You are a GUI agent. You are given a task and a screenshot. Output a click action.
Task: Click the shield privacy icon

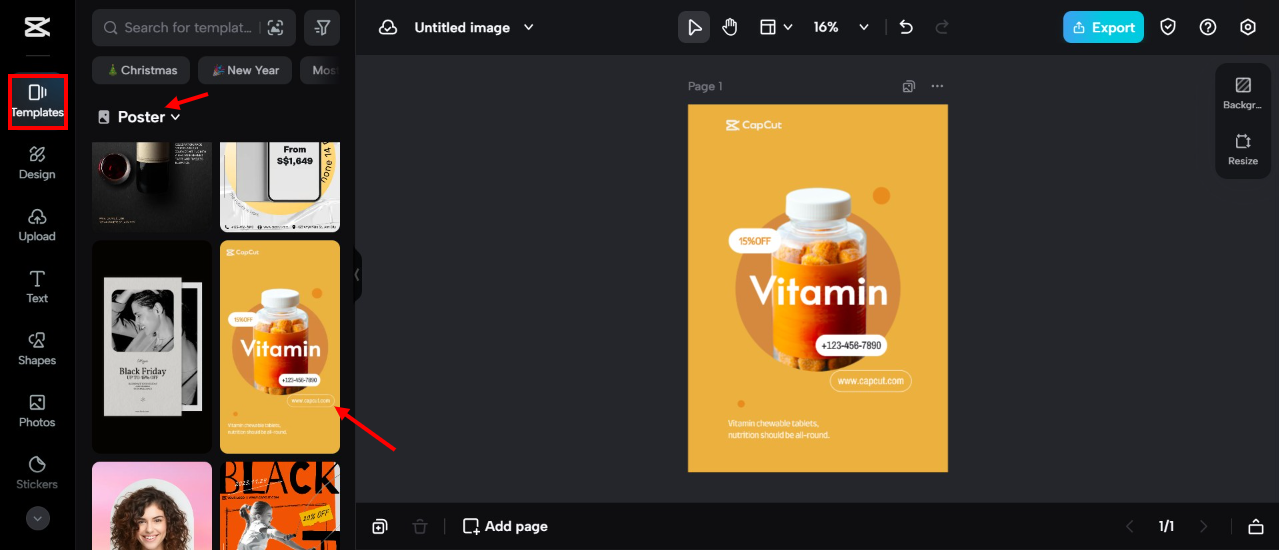point(1168,27)
